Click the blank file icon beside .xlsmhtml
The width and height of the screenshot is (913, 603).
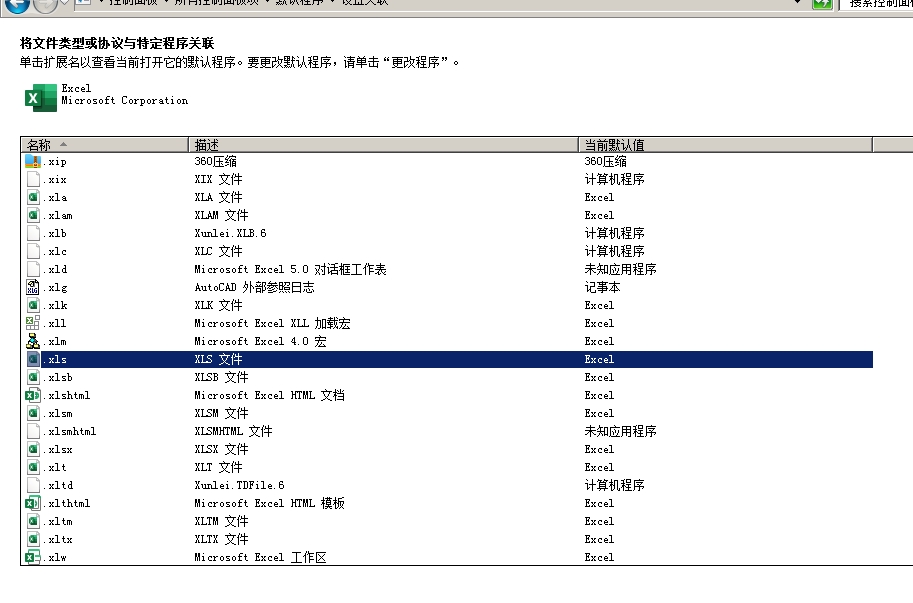point(33,431)
